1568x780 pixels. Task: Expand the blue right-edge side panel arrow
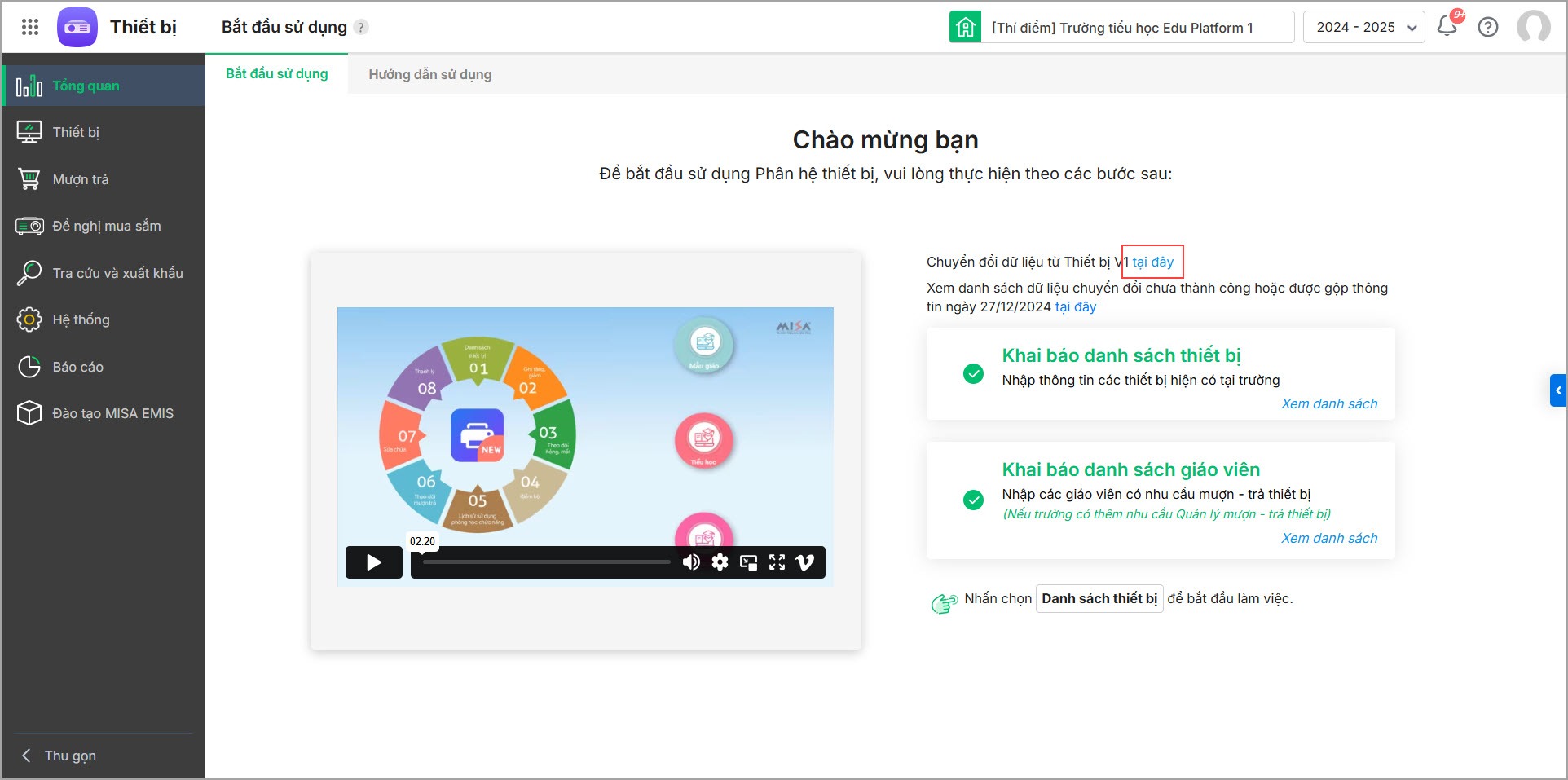click(x=1558, y=390)
